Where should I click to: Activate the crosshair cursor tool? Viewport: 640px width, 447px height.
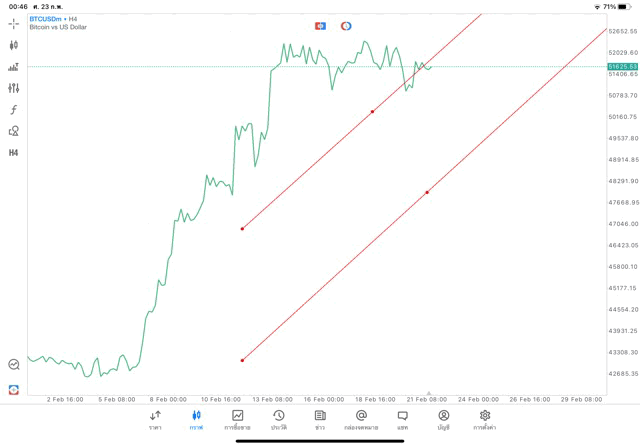tap(14, 23)
